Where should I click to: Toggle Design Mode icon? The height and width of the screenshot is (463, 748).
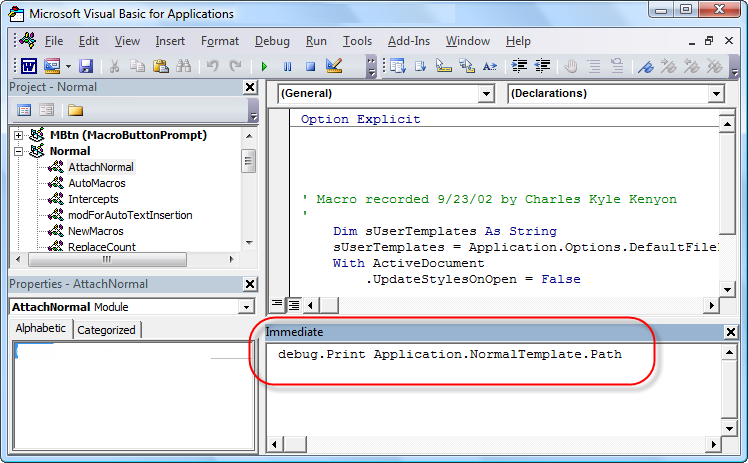tap(334, 66)
